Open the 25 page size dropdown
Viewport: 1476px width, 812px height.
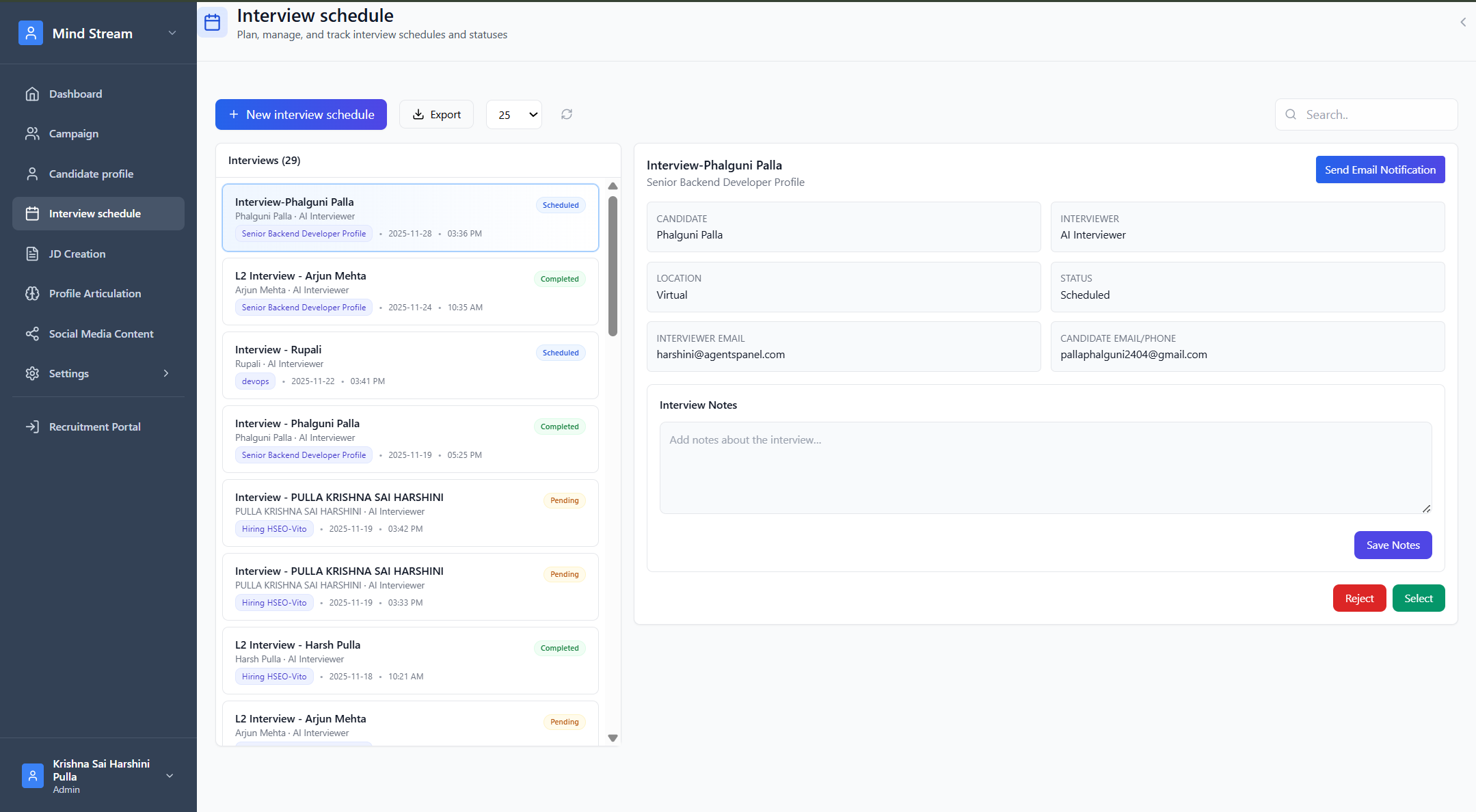pos(514,115)
